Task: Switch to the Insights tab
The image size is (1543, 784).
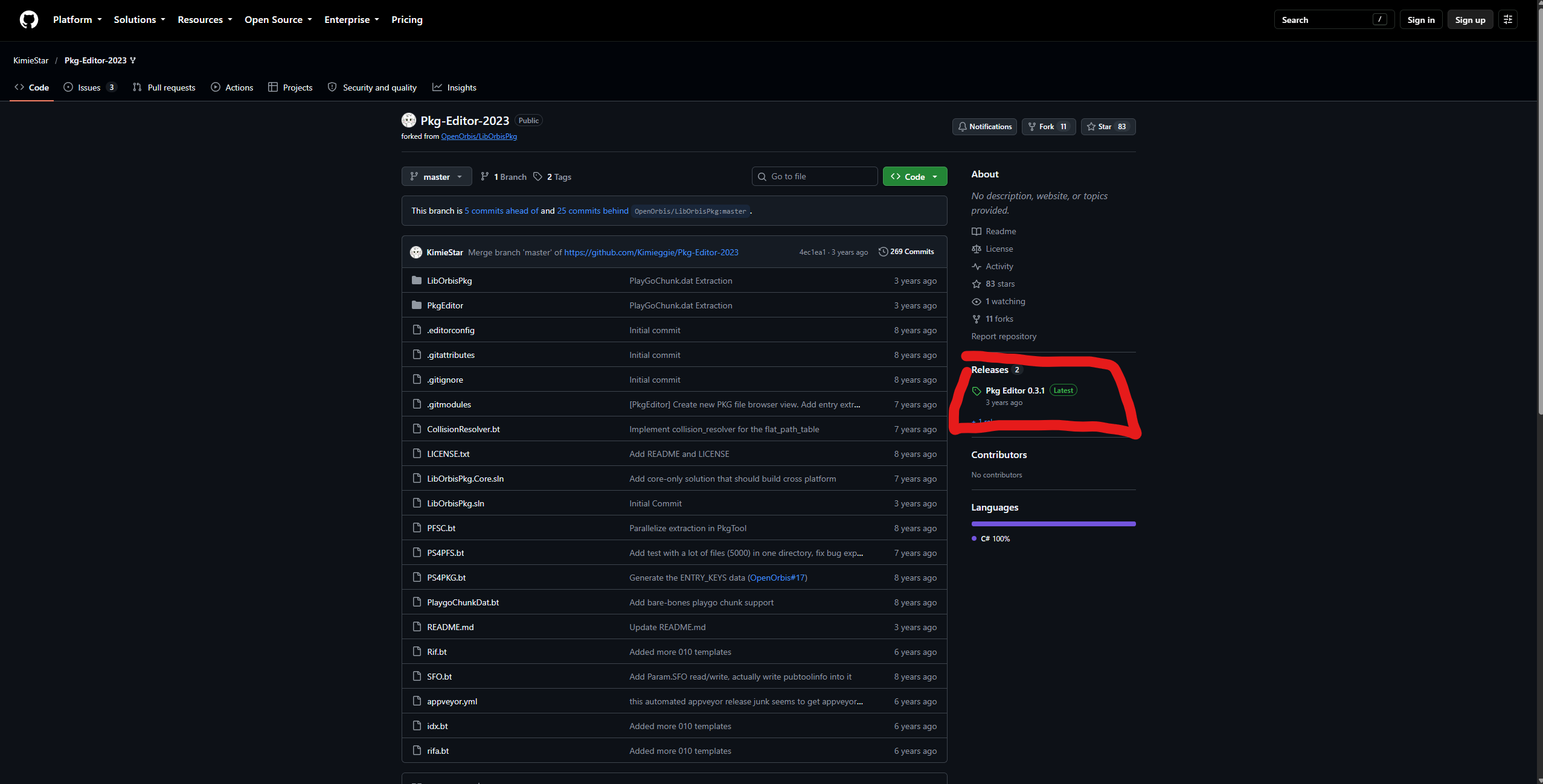Action: 454,88
